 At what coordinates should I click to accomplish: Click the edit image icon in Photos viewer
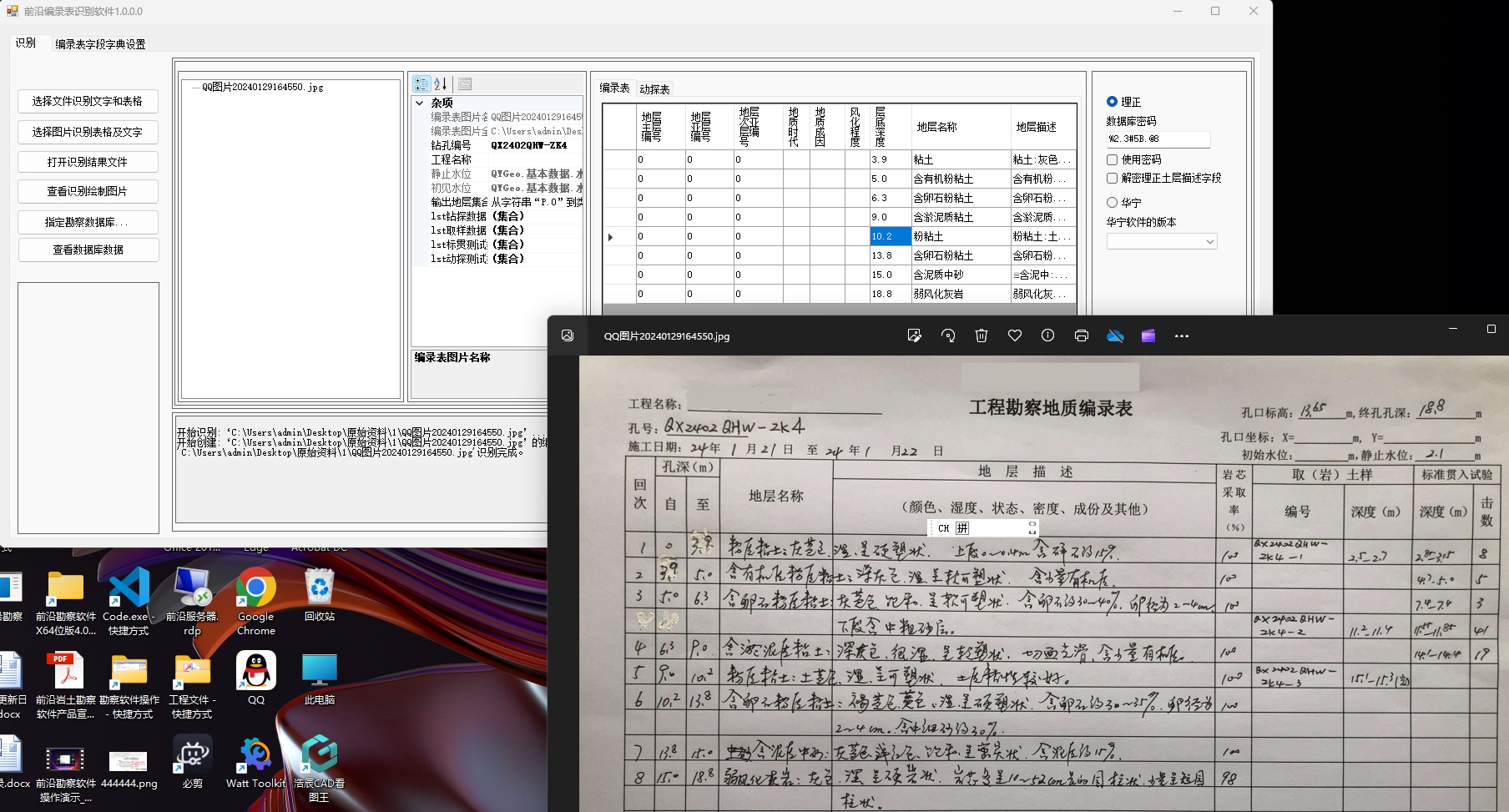[914, 335]
